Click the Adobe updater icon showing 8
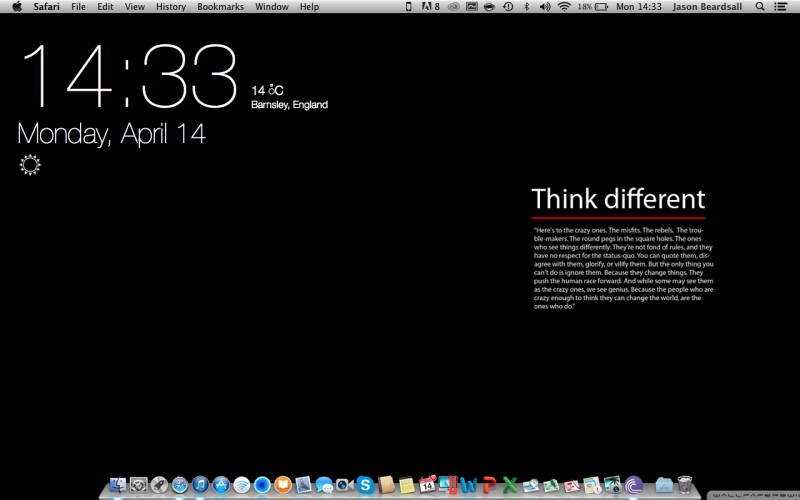 (430, 7)
